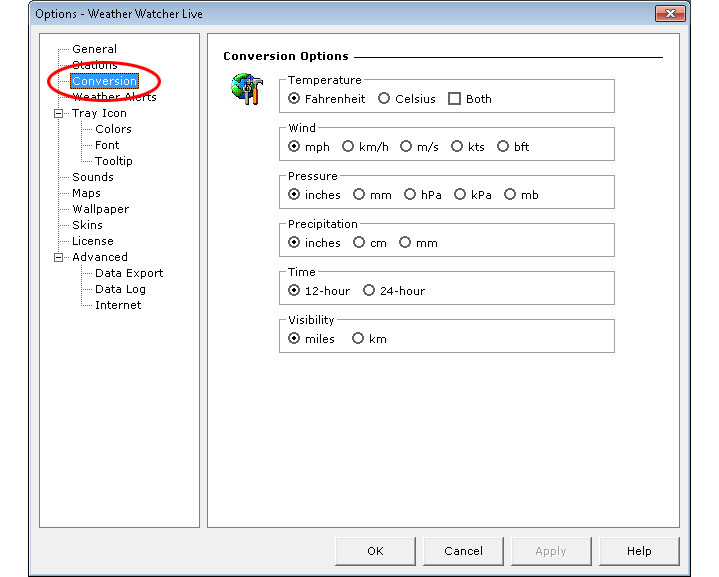The height and width of the screenshot is (577, 719).
Task: Click the Apply button
Action: tap(551, 551)
